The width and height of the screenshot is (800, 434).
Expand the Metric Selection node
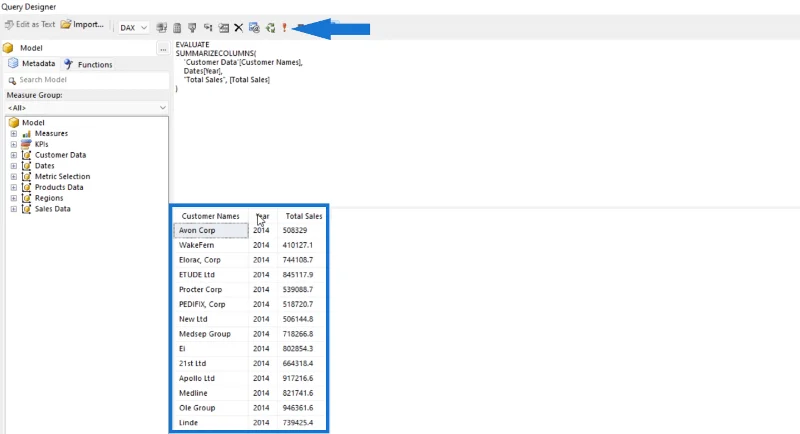[14, 176]
